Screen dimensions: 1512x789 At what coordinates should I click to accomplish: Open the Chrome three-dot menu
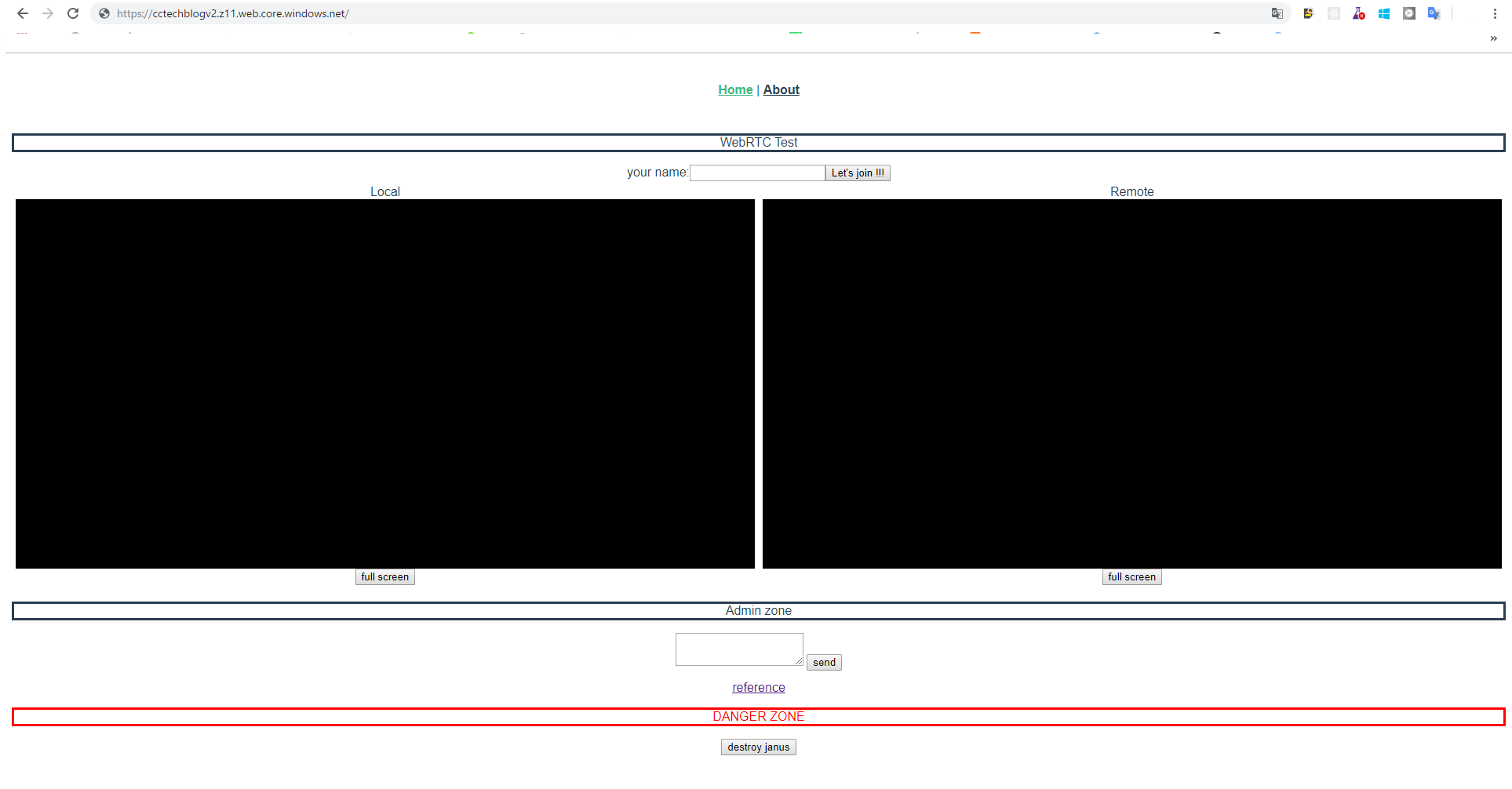[x=1495, y=13]
